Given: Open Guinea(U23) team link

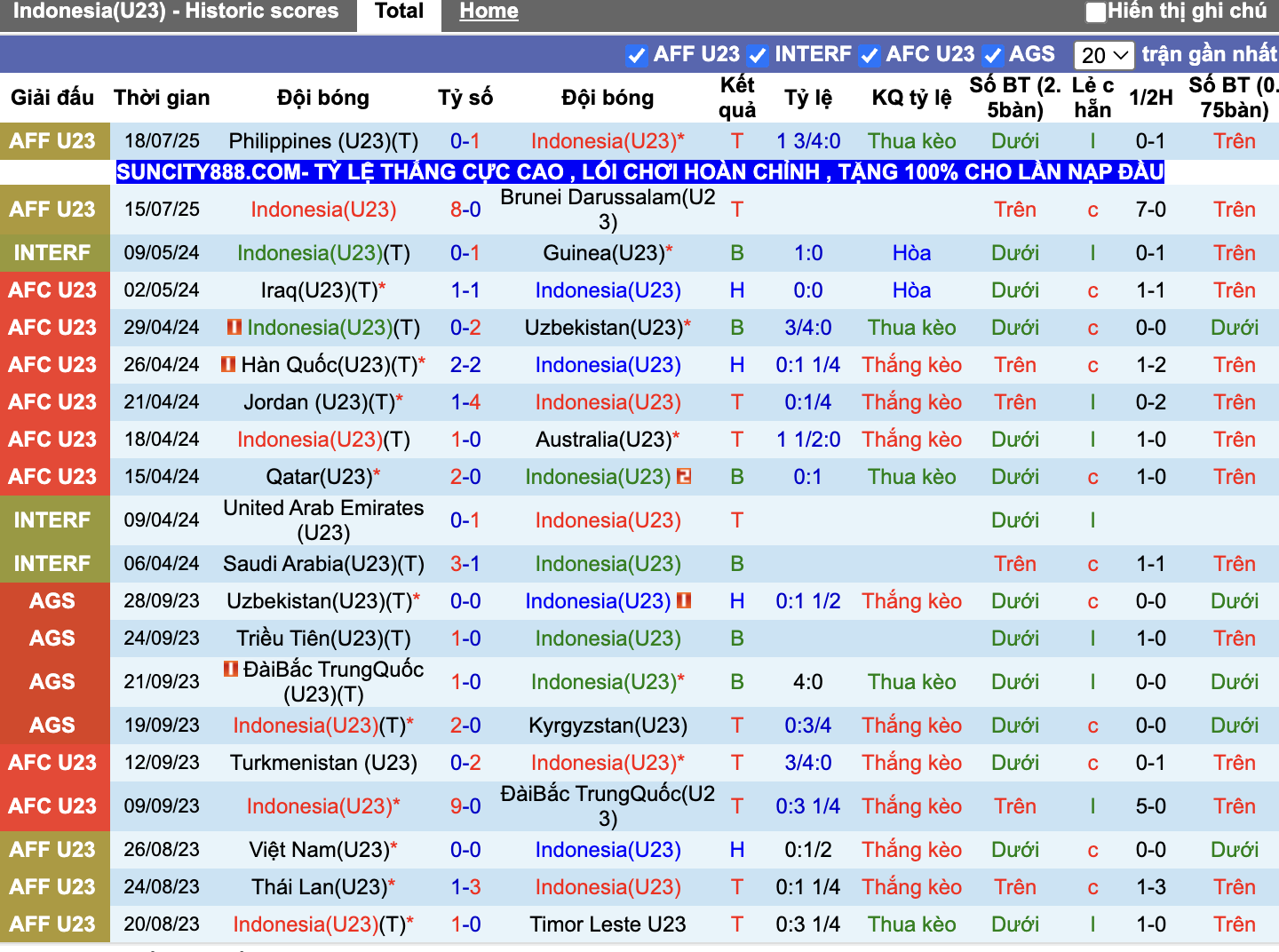Looking at the screenshot, I should coord(604,253).
